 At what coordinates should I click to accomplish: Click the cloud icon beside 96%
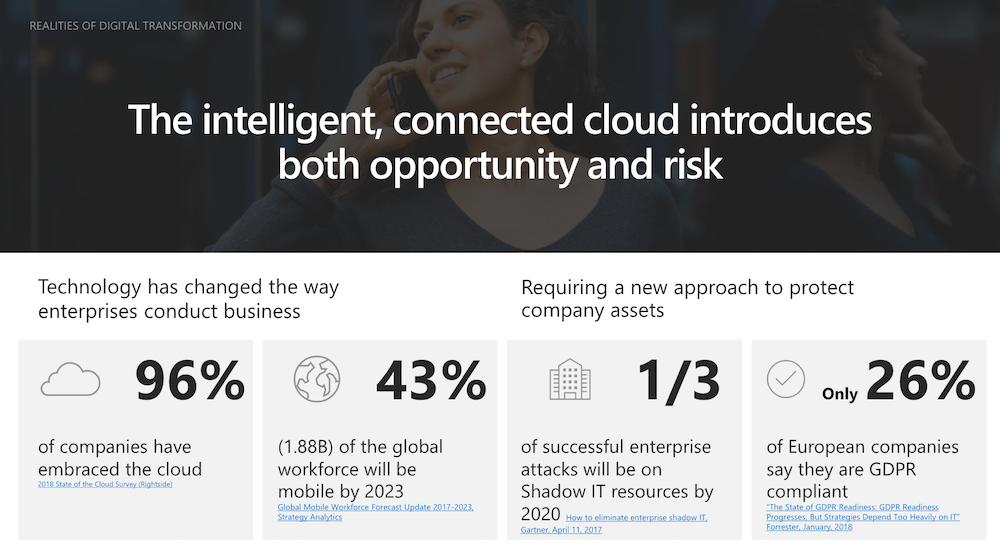tap(70, 380)
